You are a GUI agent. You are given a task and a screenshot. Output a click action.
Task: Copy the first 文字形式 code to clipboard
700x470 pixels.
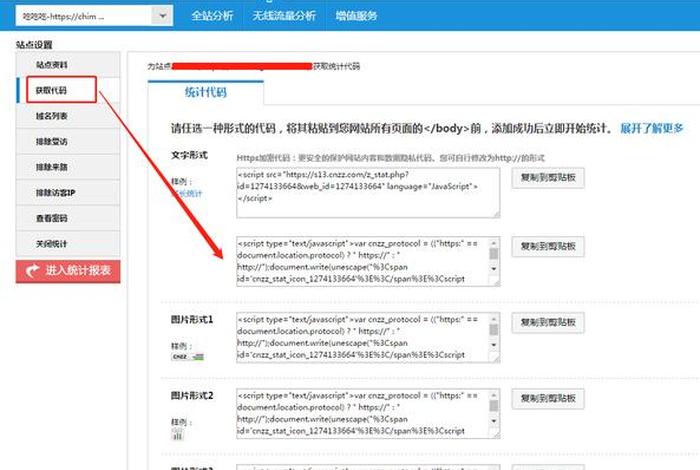click(x=548, y=178)
